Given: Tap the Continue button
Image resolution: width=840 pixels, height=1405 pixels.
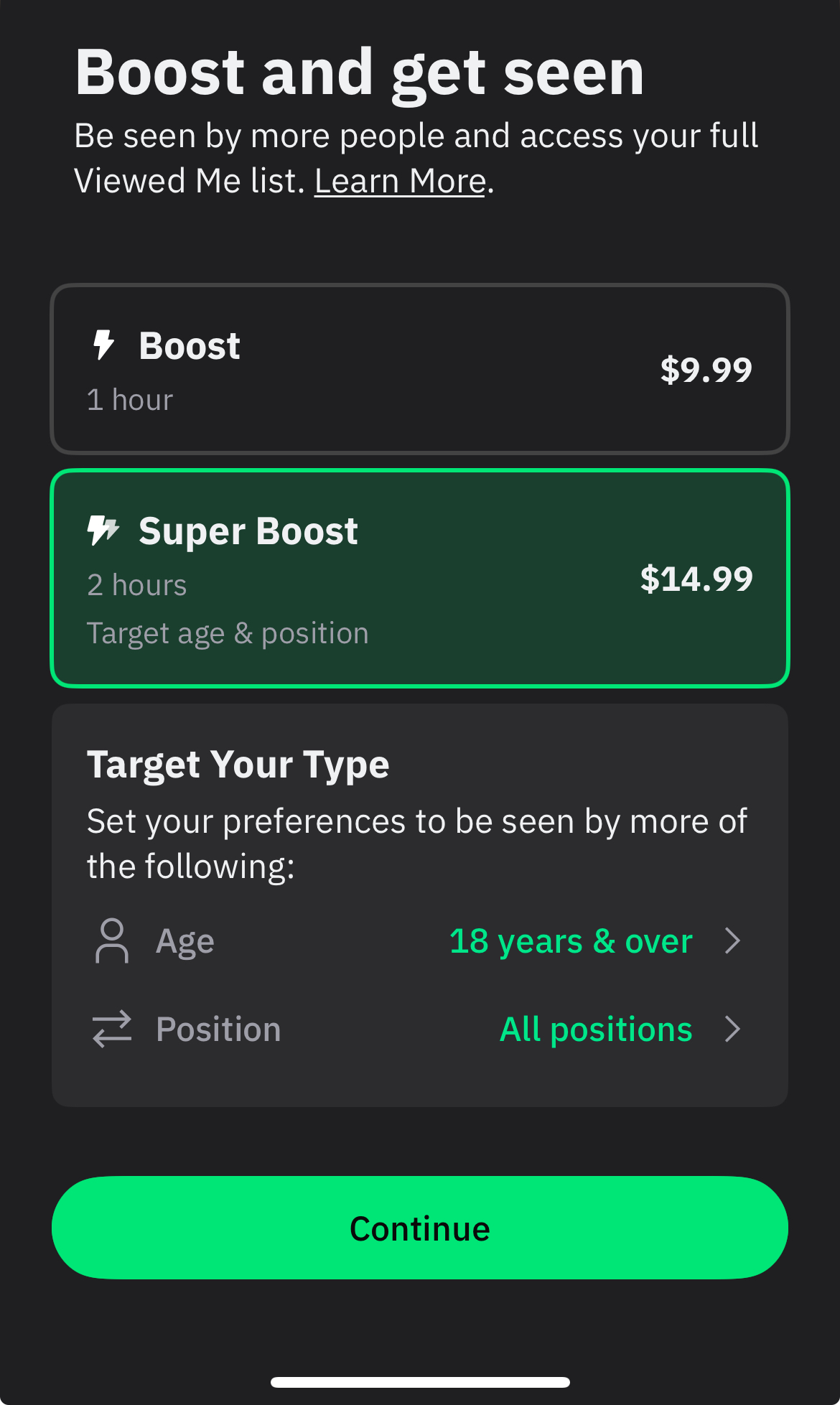Looking at the screenshot, I should 420,1228.
